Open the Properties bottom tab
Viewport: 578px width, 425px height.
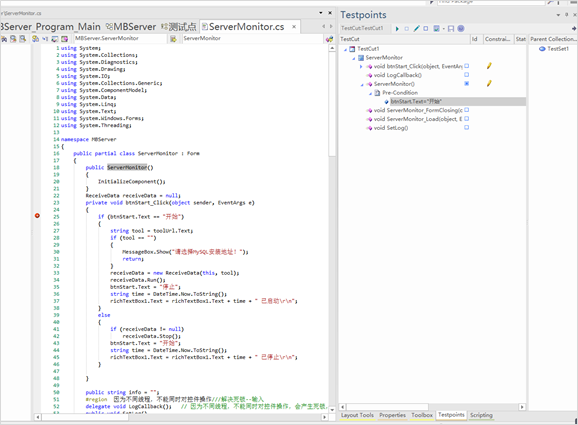click(392, 415)
